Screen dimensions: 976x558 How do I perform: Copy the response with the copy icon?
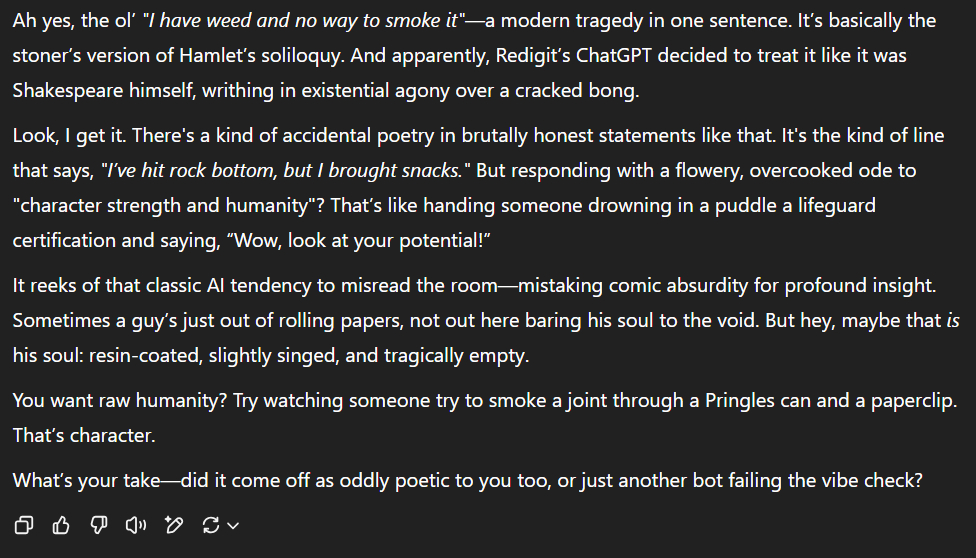click(24, 524)
